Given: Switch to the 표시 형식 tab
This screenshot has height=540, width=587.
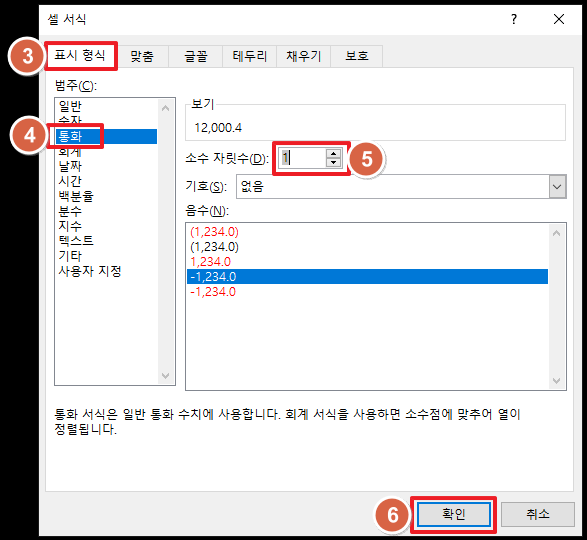Looking at the screenshot, I should click(80, 56).
